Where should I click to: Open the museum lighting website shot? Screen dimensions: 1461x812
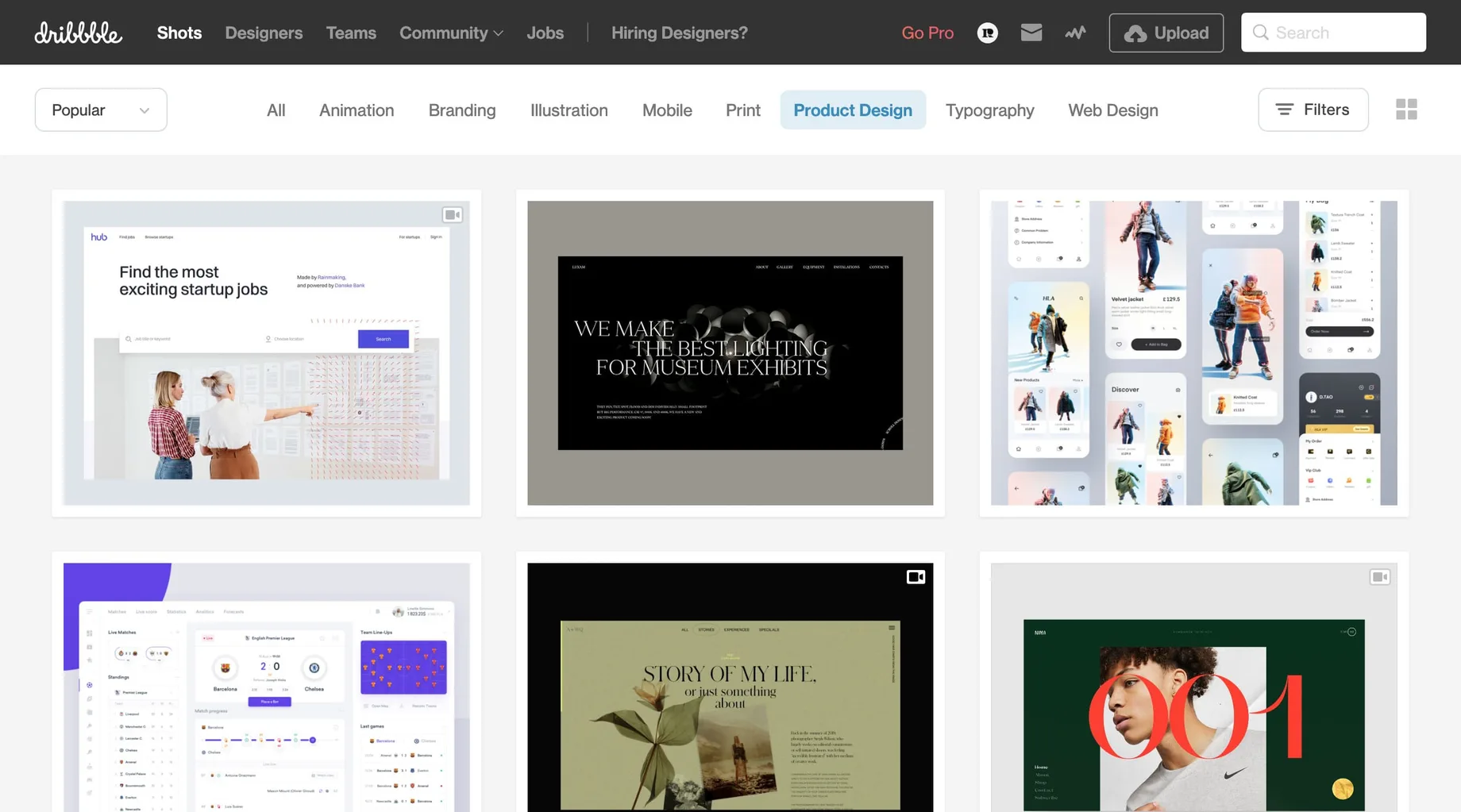730,352
